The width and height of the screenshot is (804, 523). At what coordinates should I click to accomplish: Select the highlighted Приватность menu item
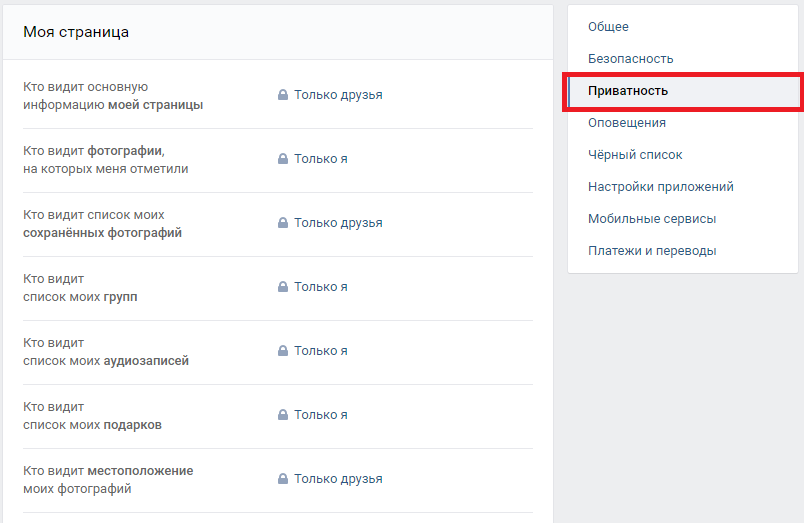[x=628, y=91]
